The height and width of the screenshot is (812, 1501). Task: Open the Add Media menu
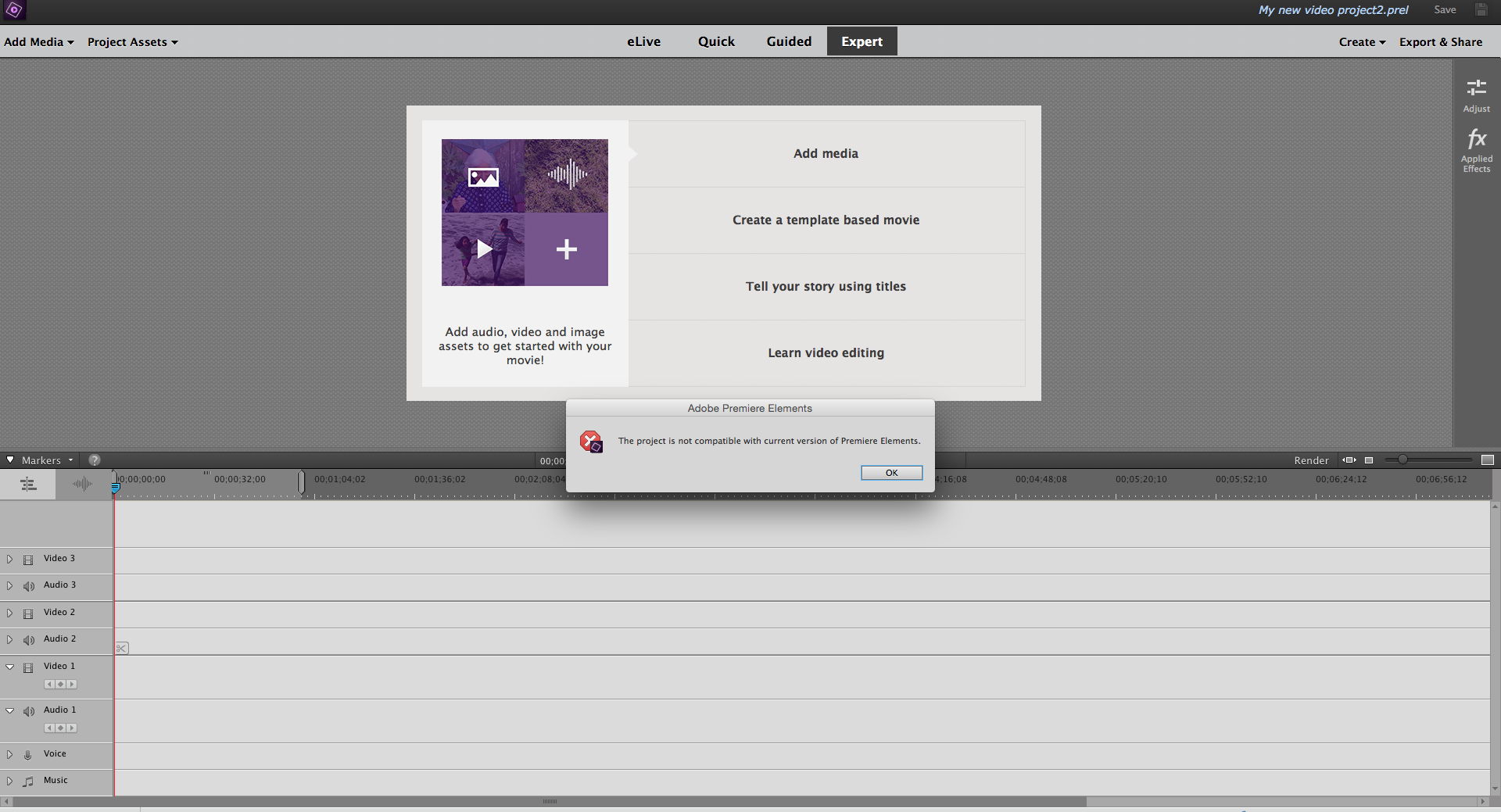39,42
